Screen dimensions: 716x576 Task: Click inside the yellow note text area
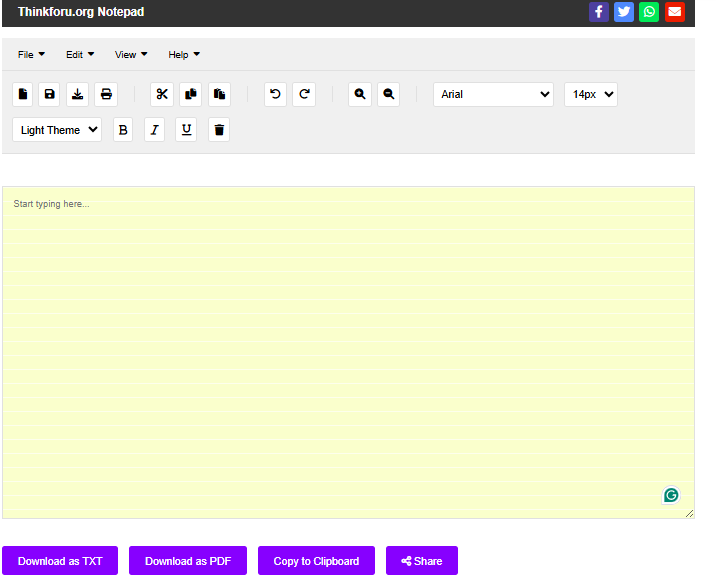(x=348, y=352)
